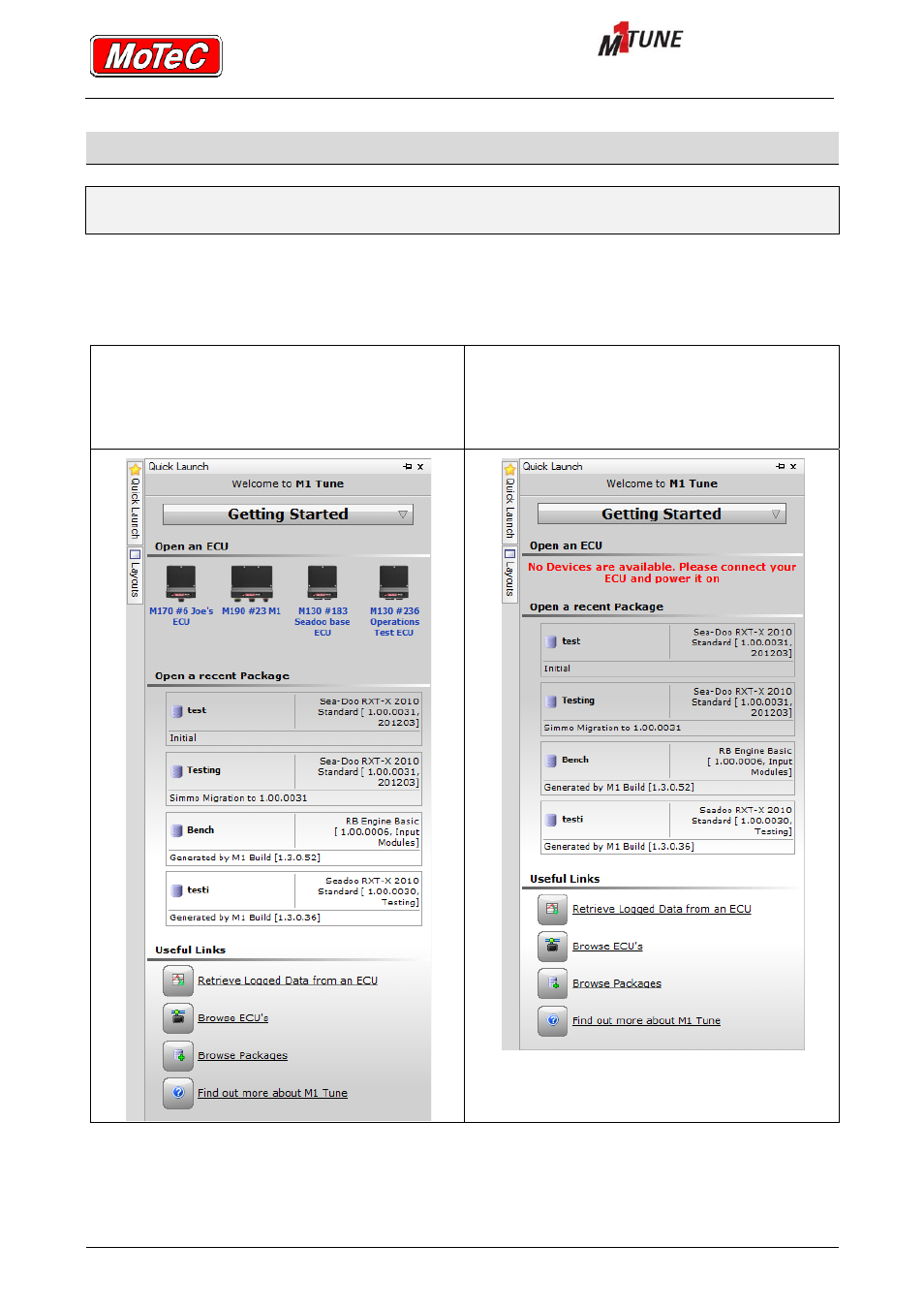Open M130 #236 Operations Test ECU icon
This screenshot has width=924, height=1308.
[393, 583]
